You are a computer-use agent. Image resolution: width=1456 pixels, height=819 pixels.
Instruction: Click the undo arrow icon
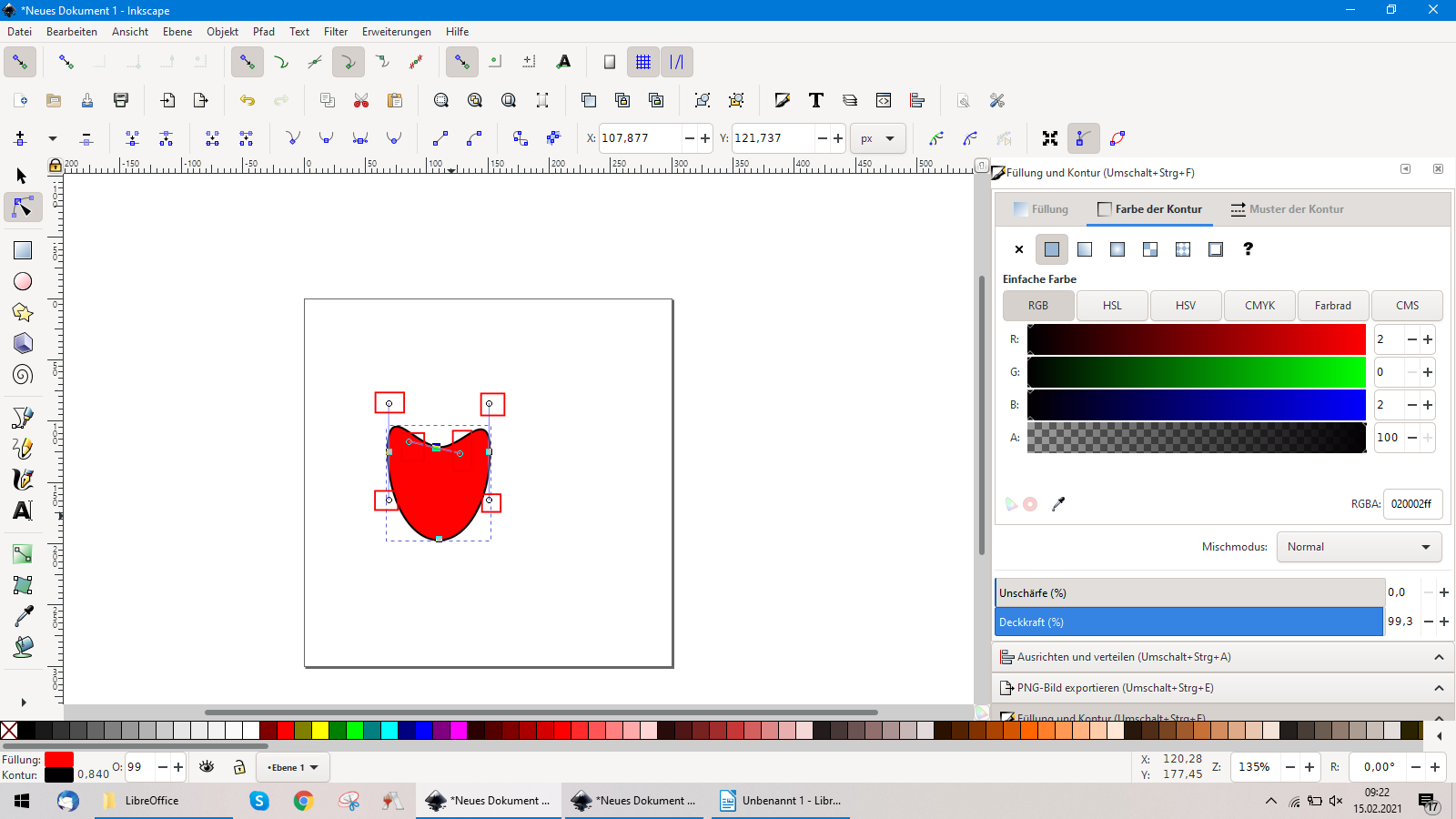[247, 100]
